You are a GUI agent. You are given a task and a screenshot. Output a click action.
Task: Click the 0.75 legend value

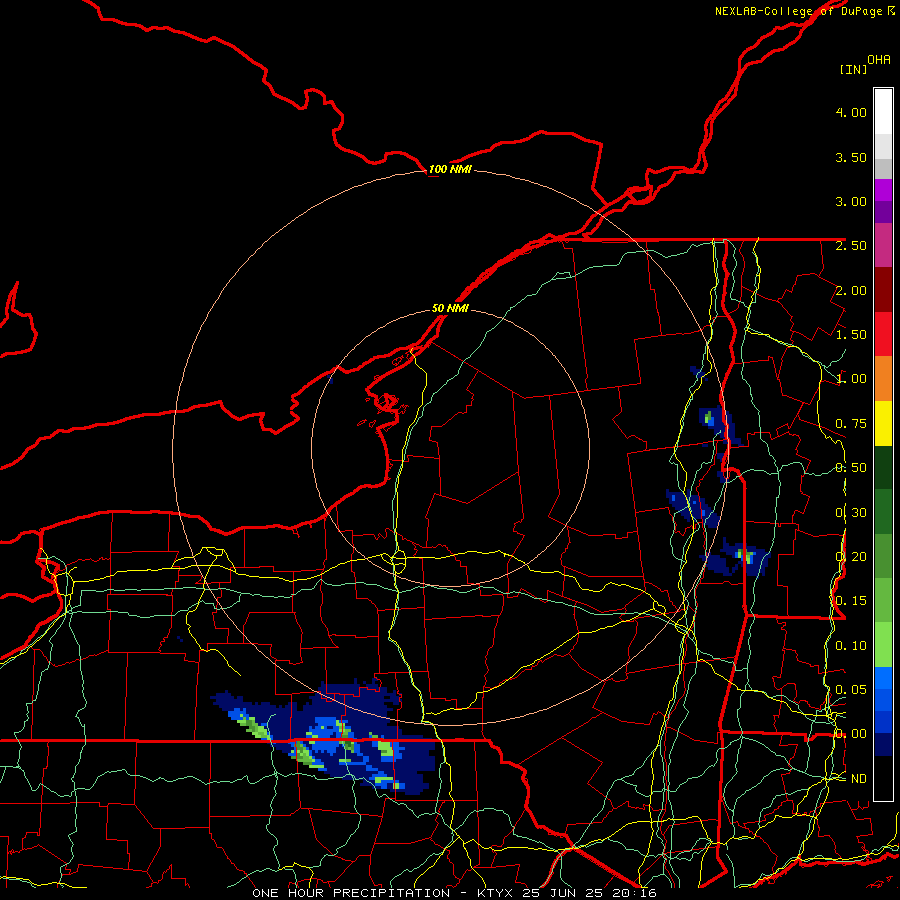pos(851,424)
